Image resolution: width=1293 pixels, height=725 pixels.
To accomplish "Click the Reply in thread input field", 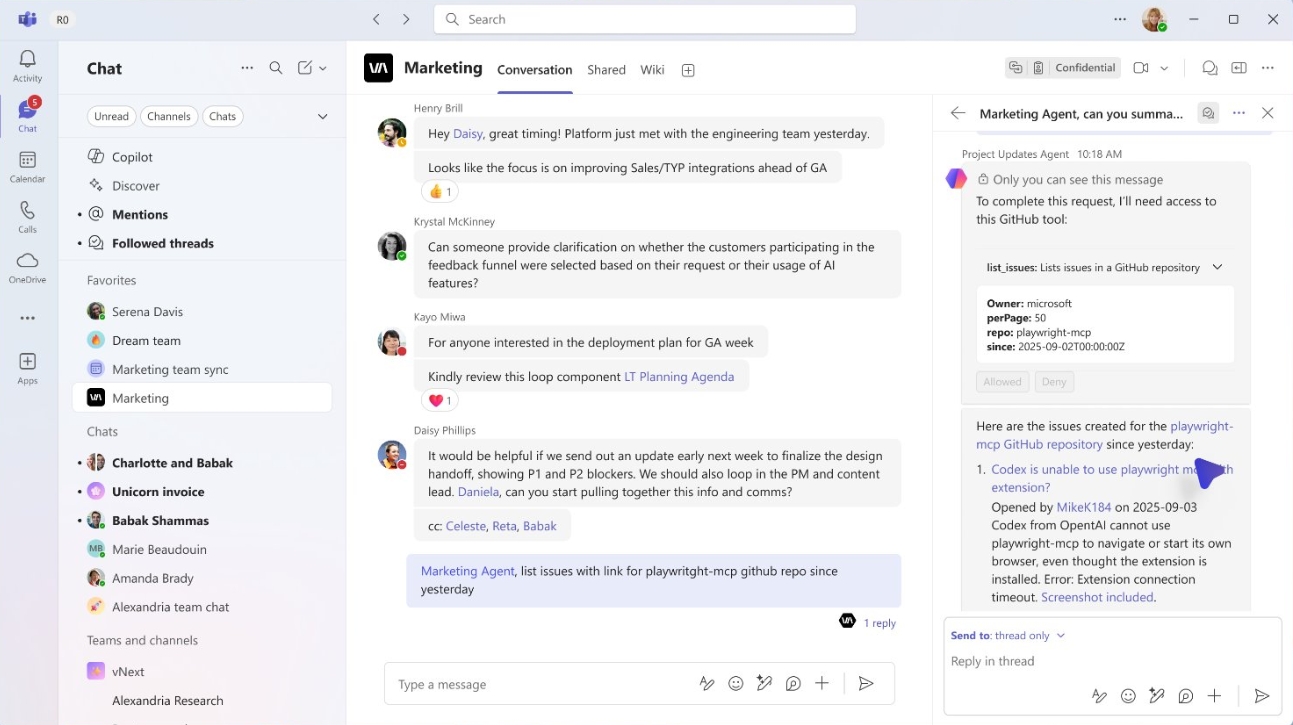I will pyautogui.click(x=1100, y=661).
